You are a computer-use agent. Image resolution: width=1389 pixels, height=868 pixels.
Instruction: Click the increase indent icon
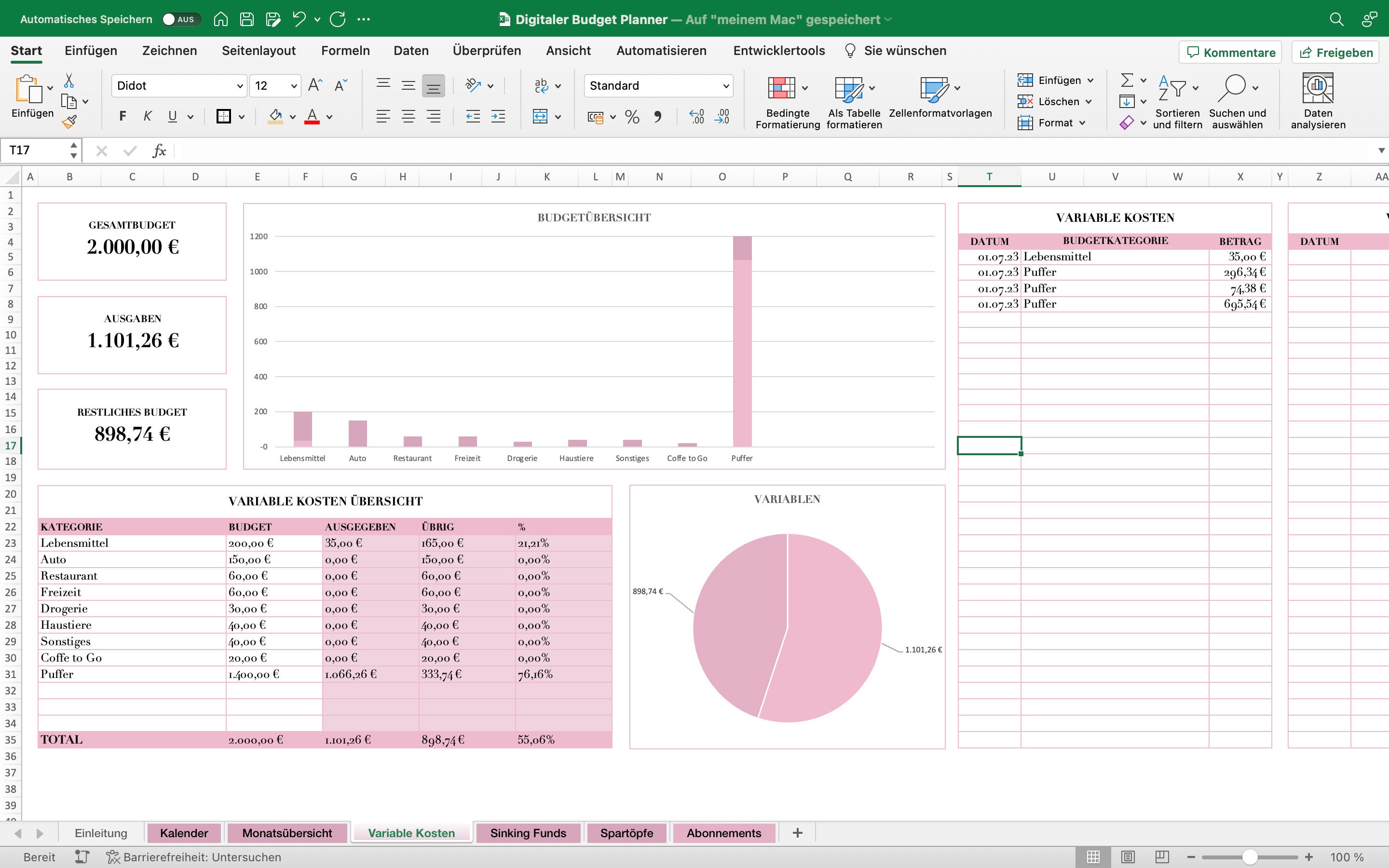(x=498, y=117)
